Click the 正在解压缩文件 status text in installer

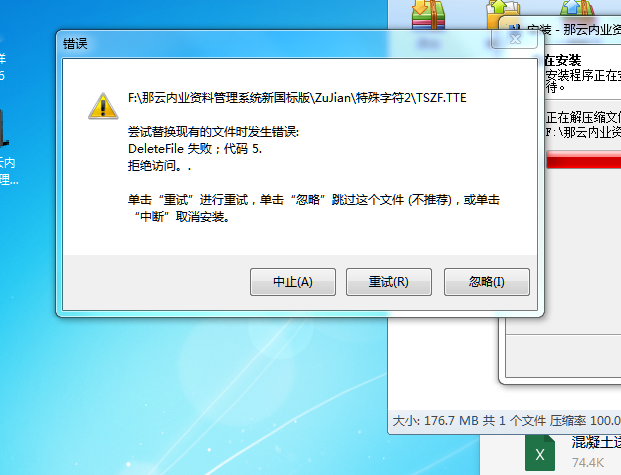pos(583,118)
